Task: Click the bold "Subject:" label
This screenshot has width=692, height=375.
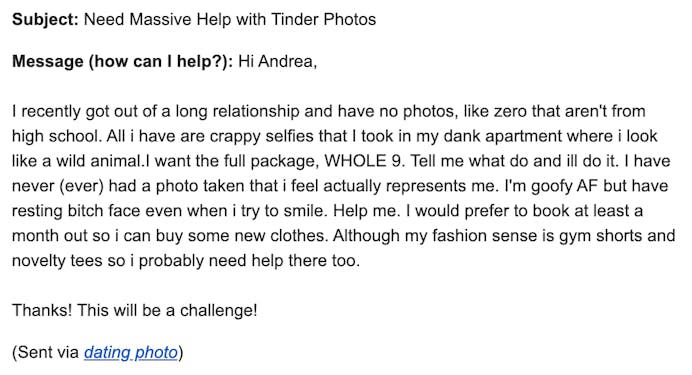Action: coord(45,19)
